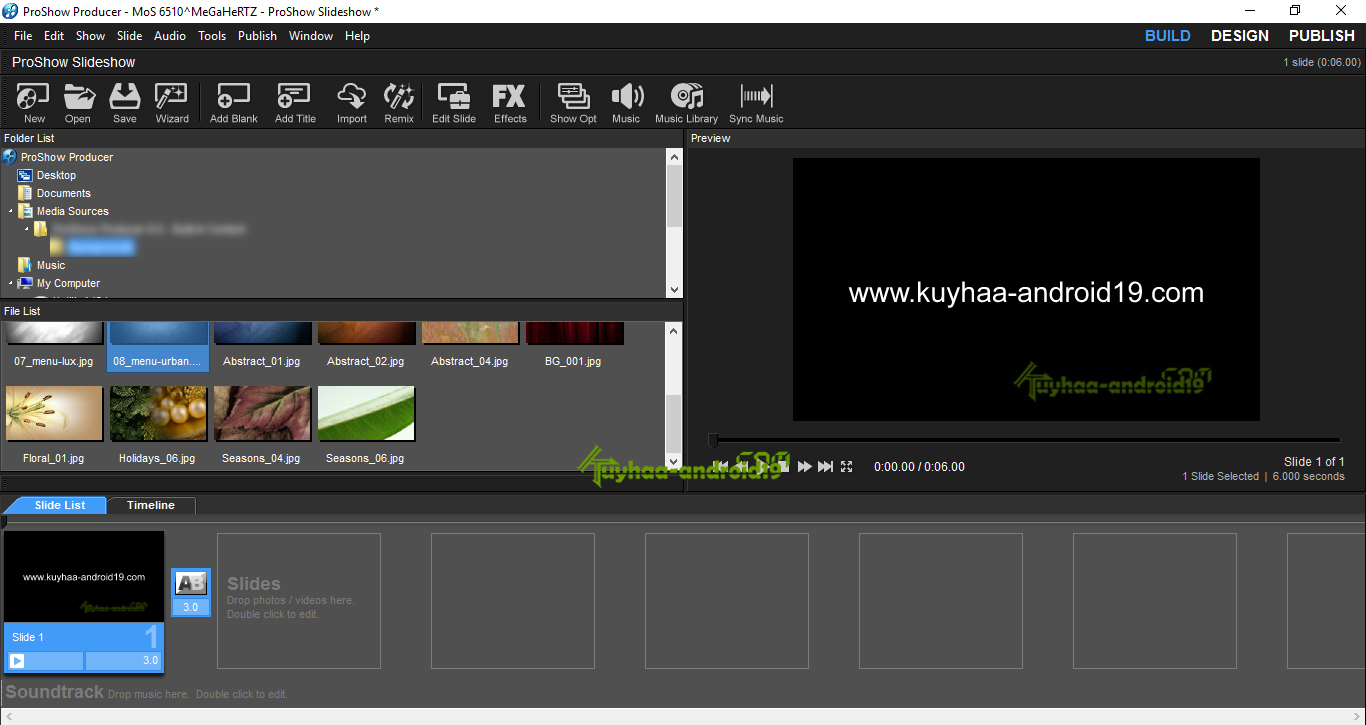Screen dimensions: 1366x725
Task: Launch the Wizard tool
Action: (x=172, y=103)
